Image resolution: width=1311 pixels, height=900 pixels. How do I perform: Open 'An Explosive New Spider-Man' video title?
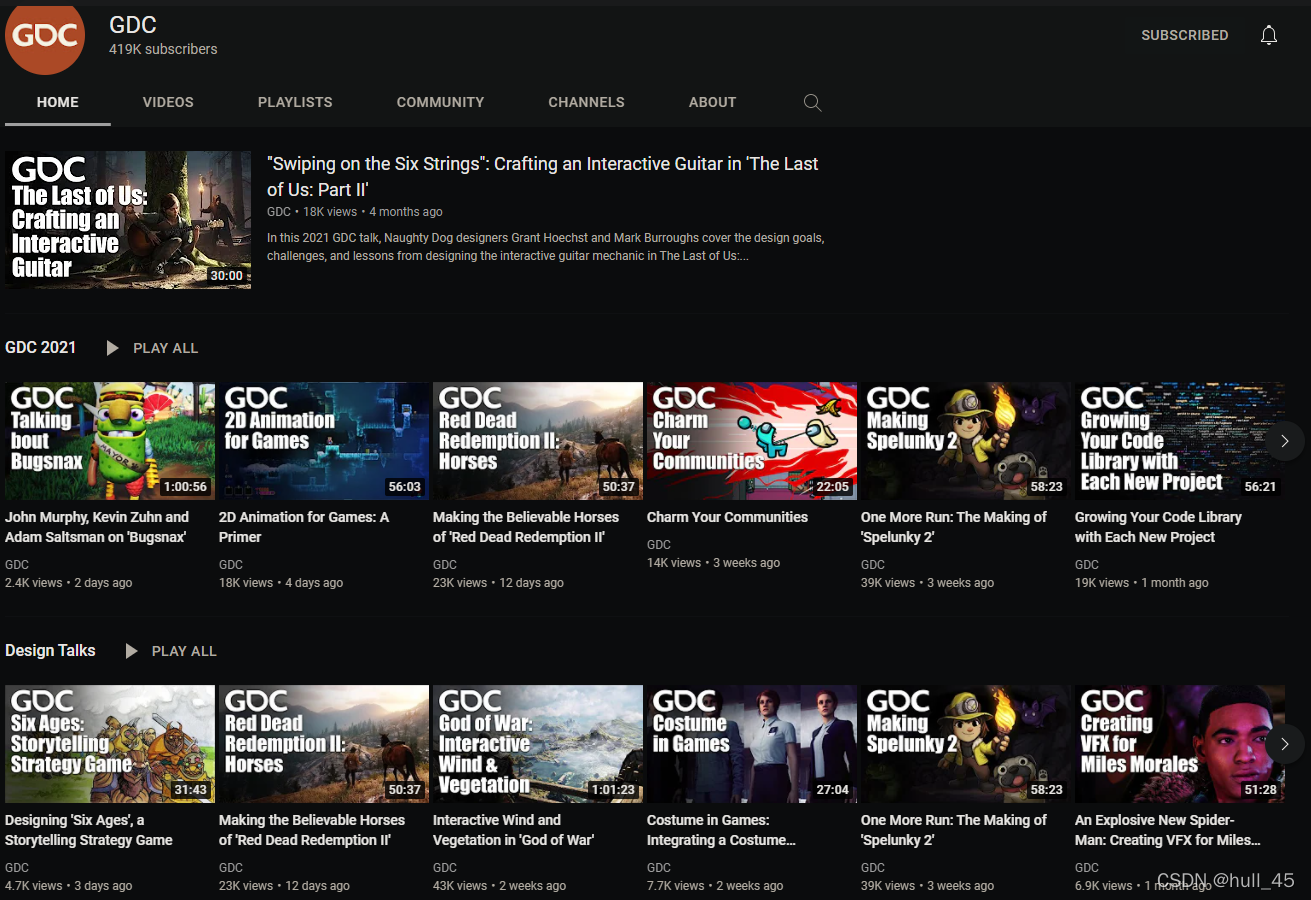(x=1168, y=830)
